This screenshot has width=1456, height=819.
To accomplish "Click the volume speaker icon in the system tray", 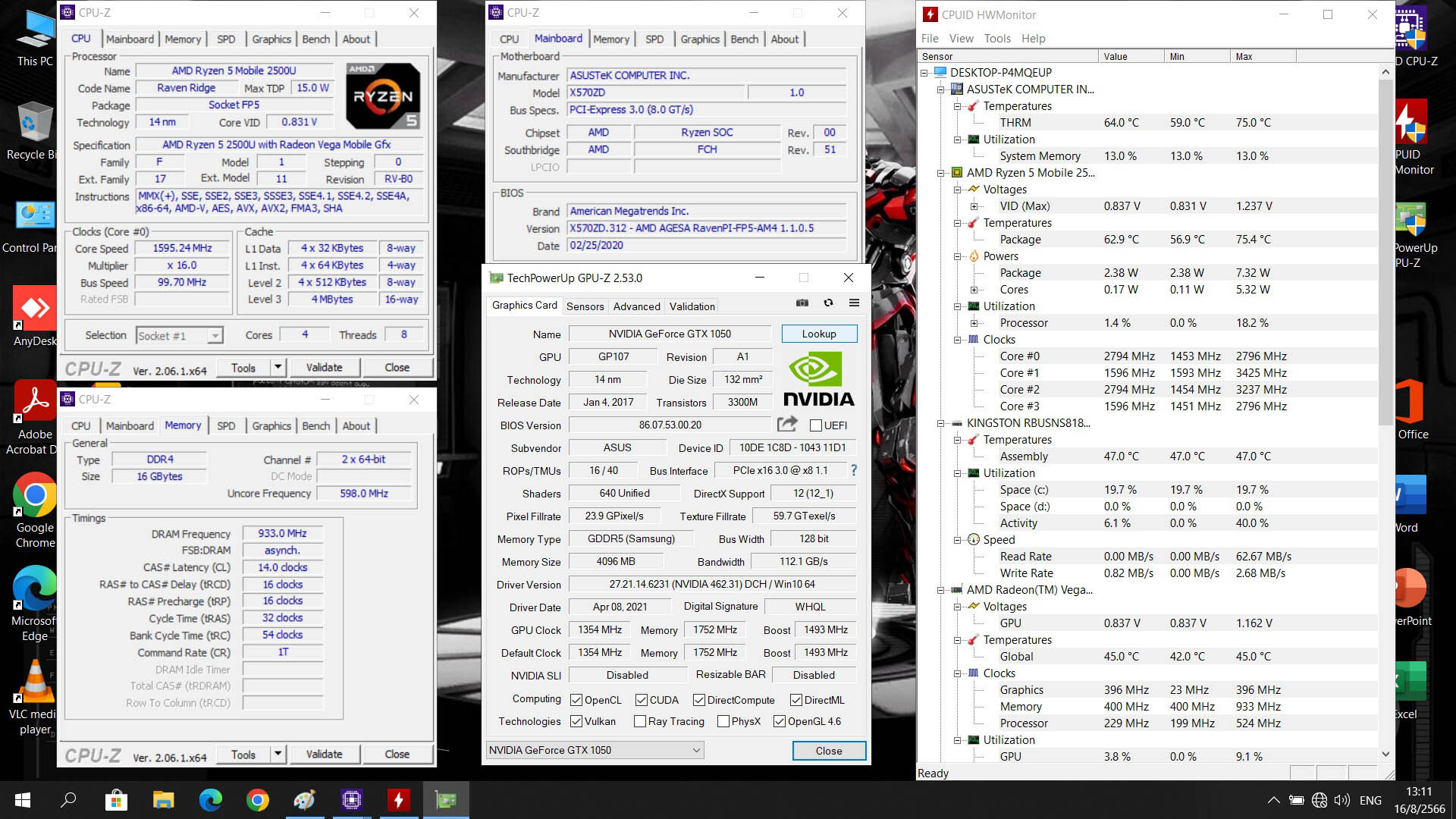I will tap(1341, 800).
